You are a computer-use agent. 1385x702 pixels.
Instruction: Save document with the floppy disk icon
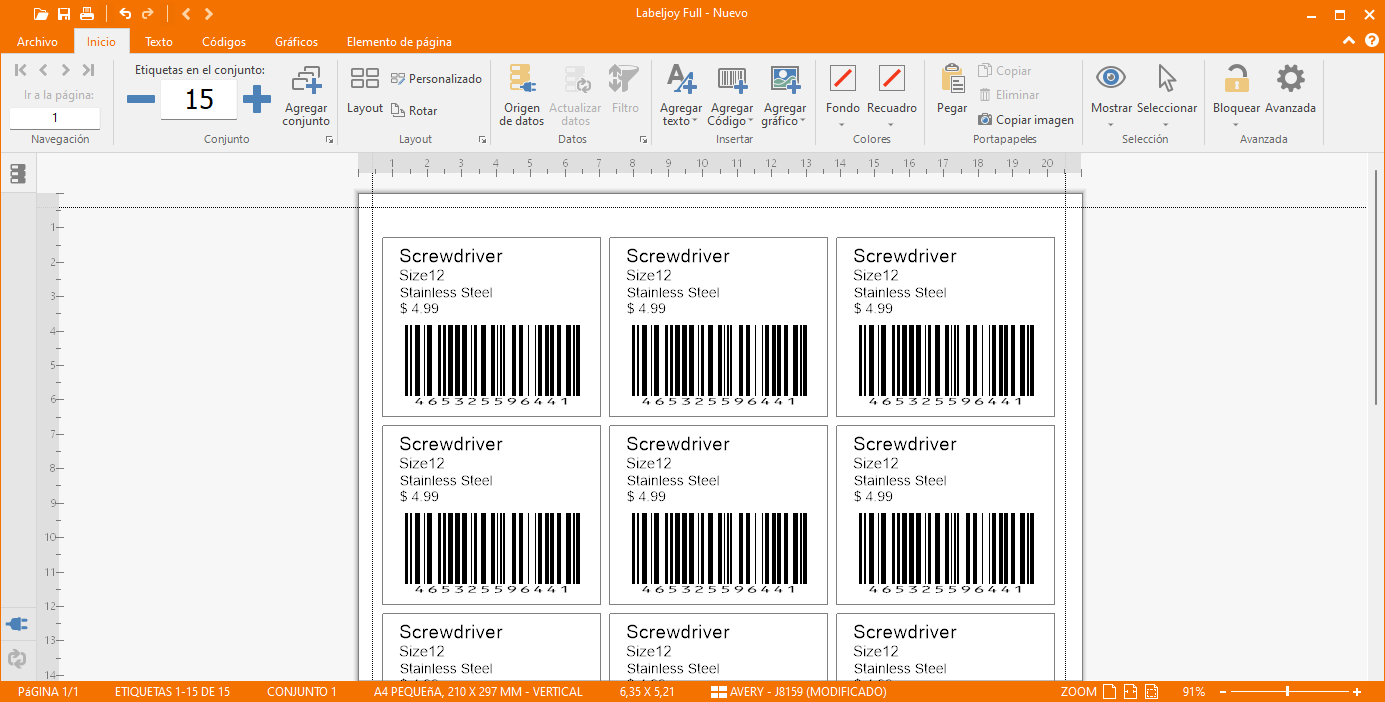click(64, 14)
